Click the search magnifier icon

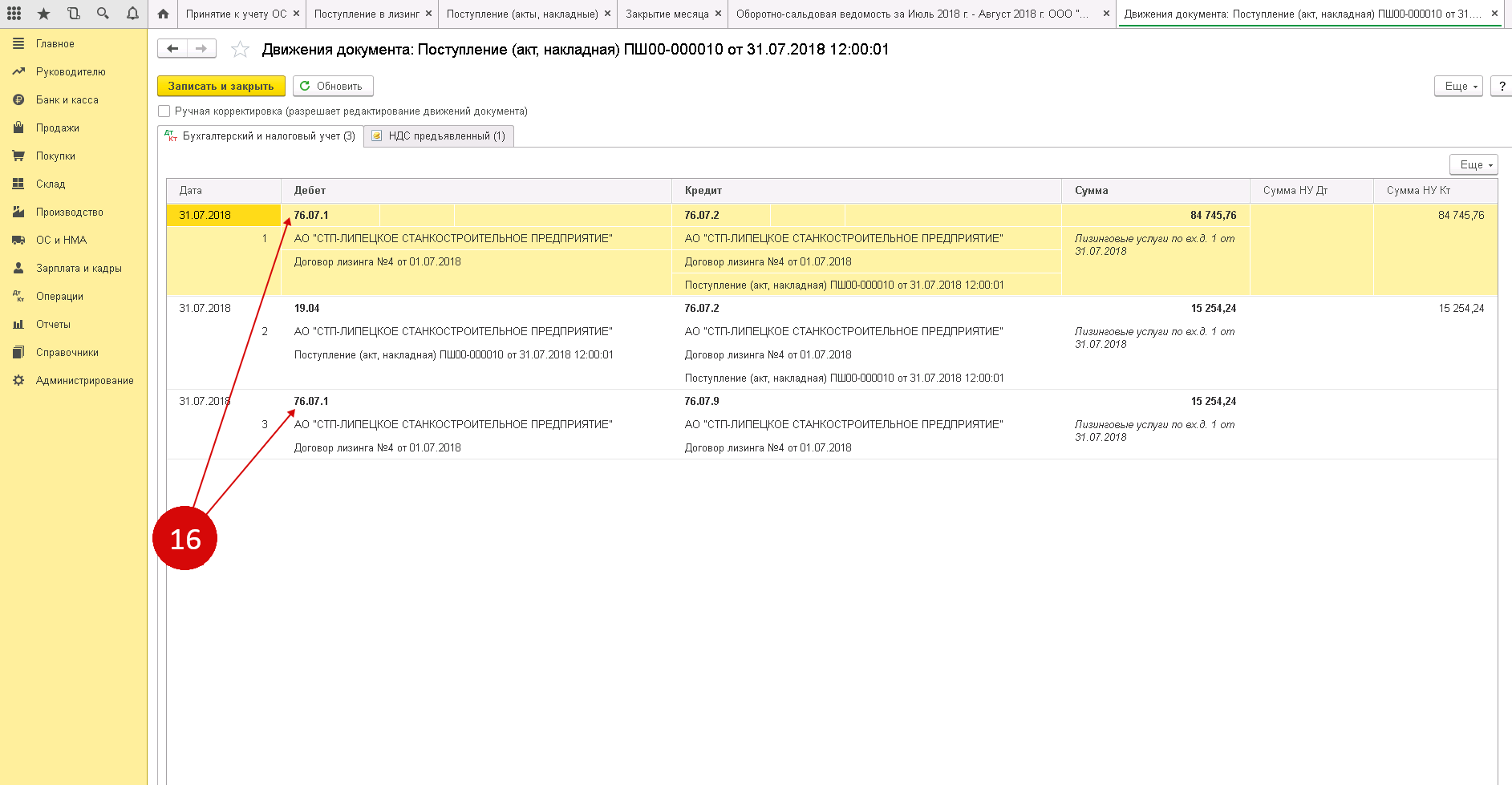pos(103,14)
